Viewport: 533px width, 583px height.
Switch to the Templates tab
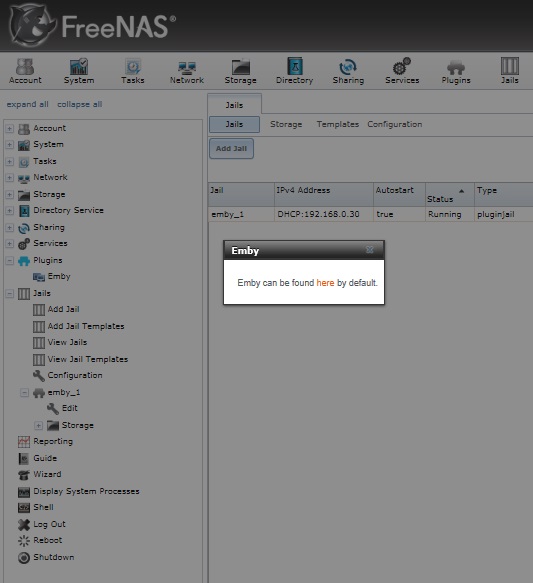(337, 124)
